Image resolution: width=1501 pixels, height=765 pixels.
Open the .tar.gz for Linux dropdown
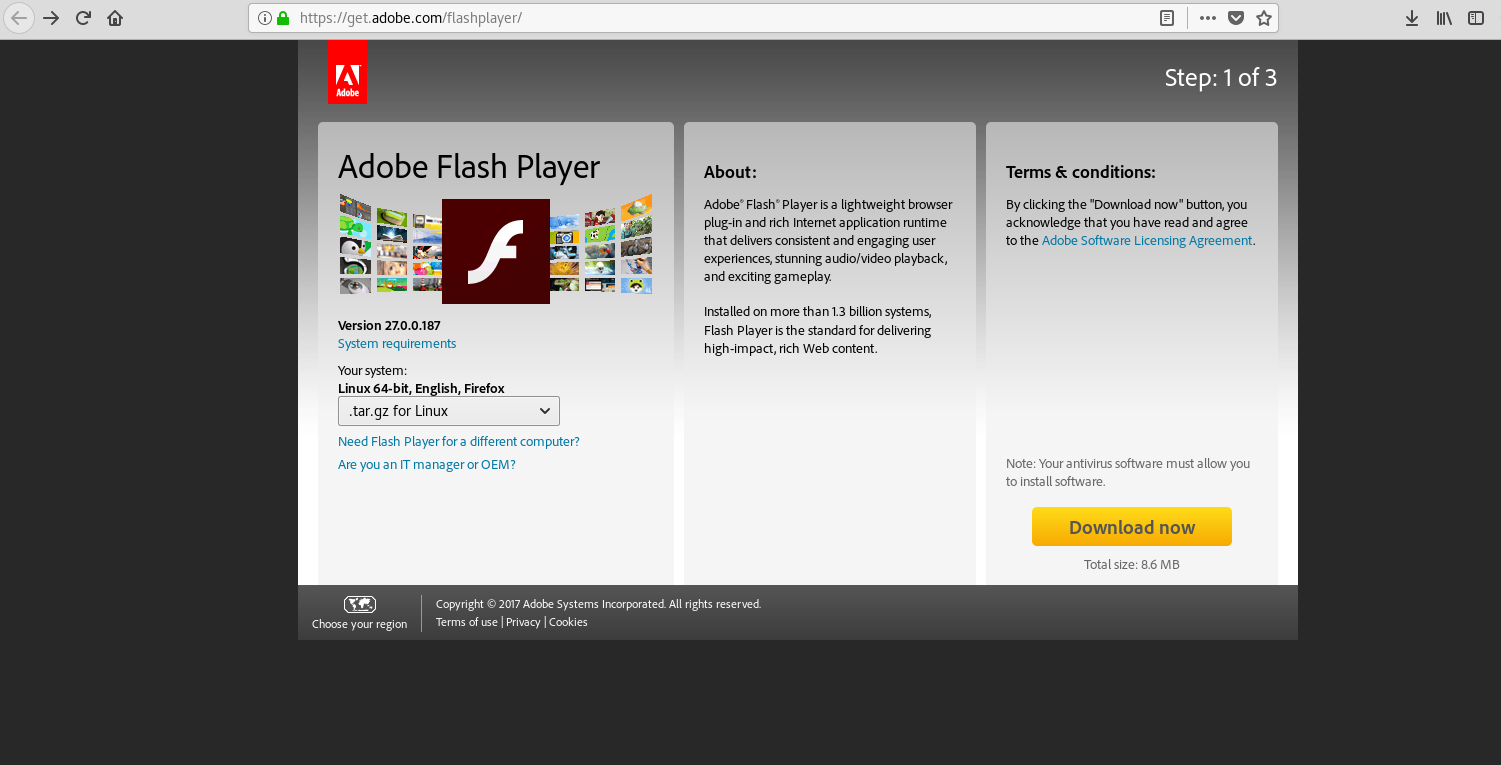point(449,411)
